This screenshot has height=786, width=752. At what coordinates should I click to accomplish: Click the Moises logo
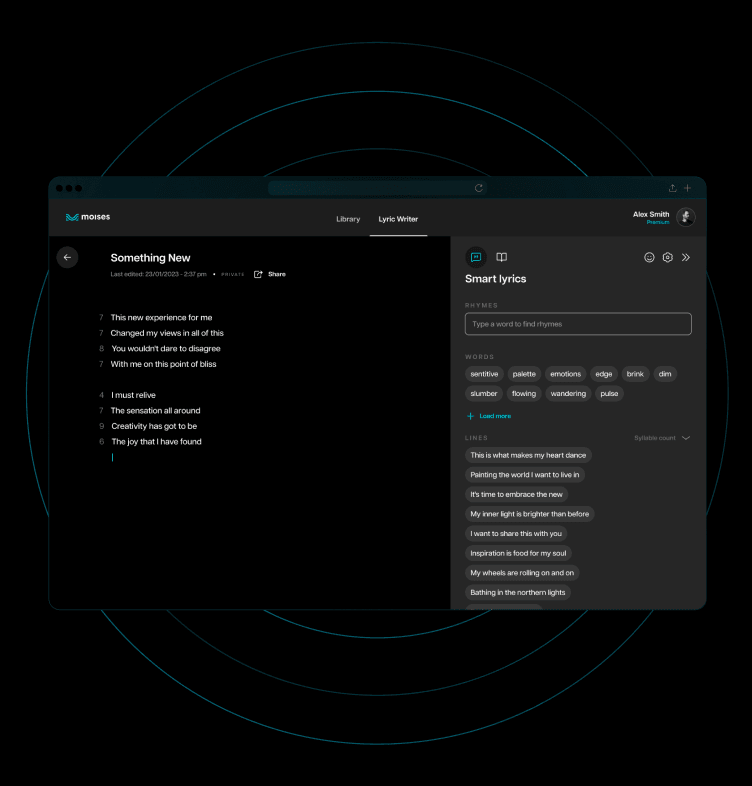click(87, 217)
